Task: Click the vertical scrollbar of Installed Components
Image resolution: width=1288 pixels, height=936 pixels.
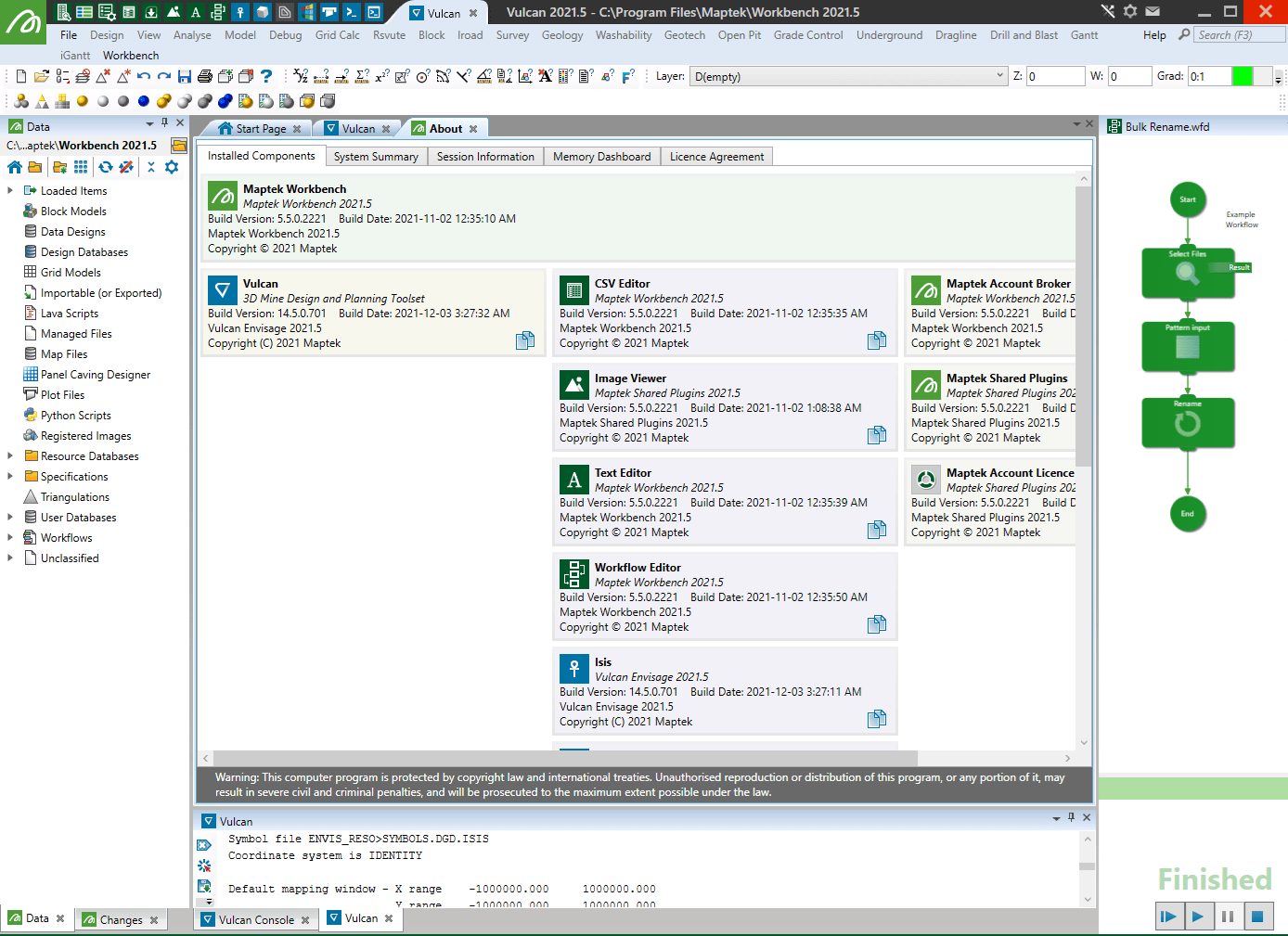Action: click(1083, 325)
